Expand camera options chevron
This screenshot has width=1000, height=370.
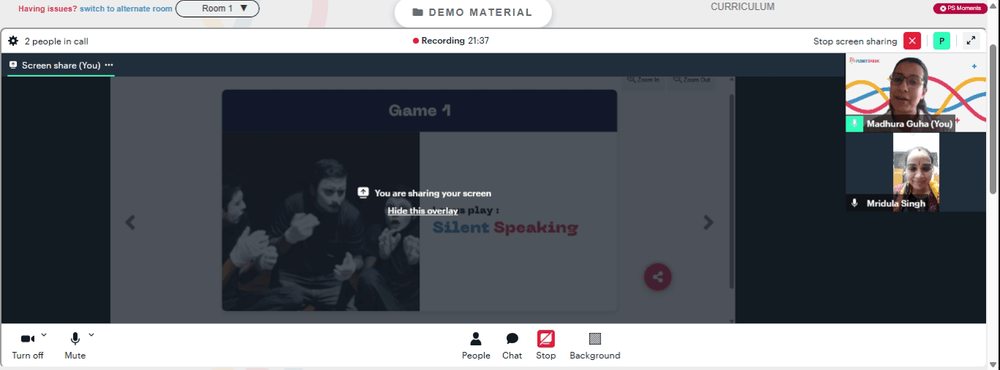point(44,335)
